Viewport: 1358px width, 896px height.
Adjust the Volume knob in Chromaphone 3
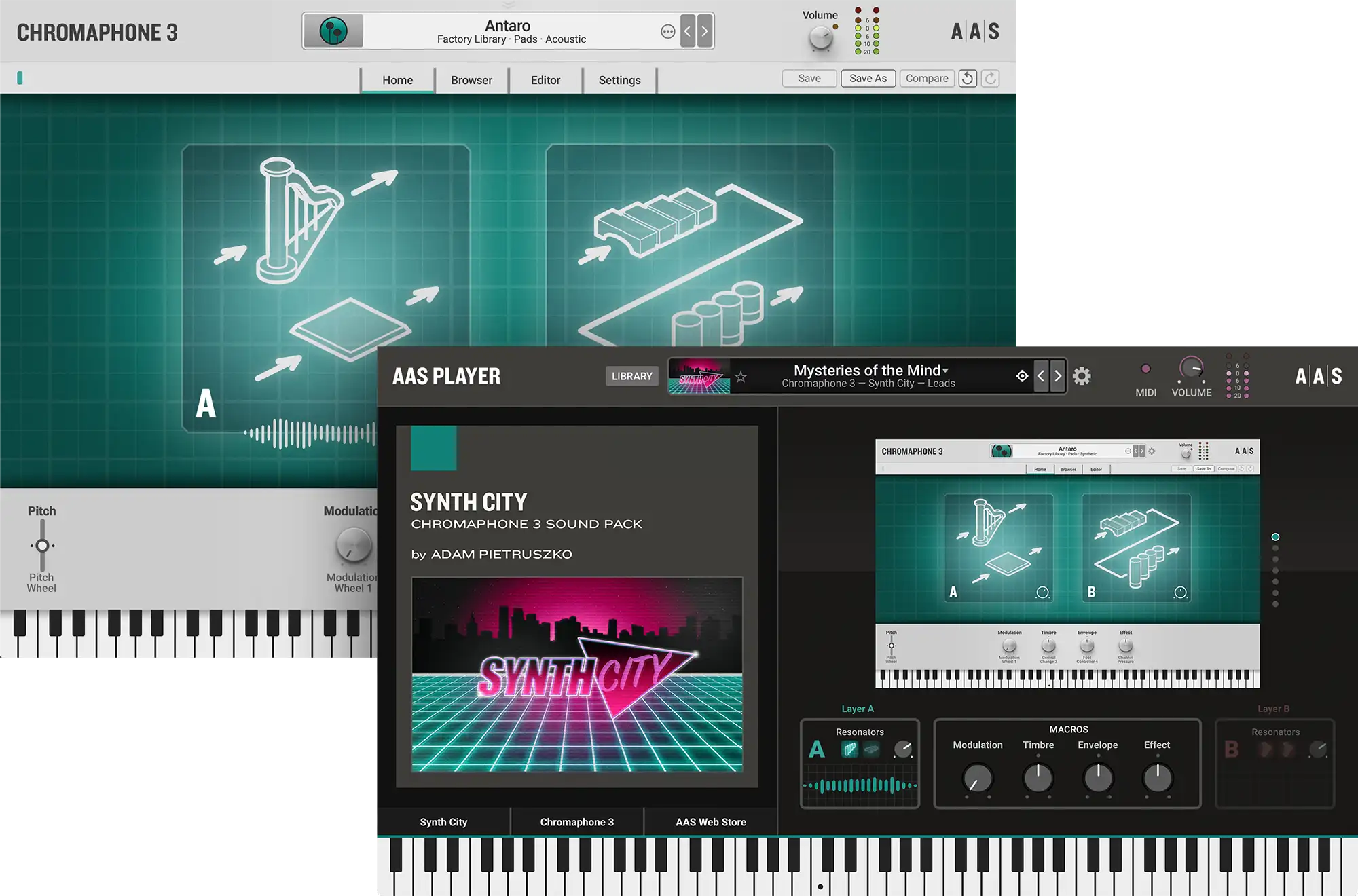(x=821, y=39)
